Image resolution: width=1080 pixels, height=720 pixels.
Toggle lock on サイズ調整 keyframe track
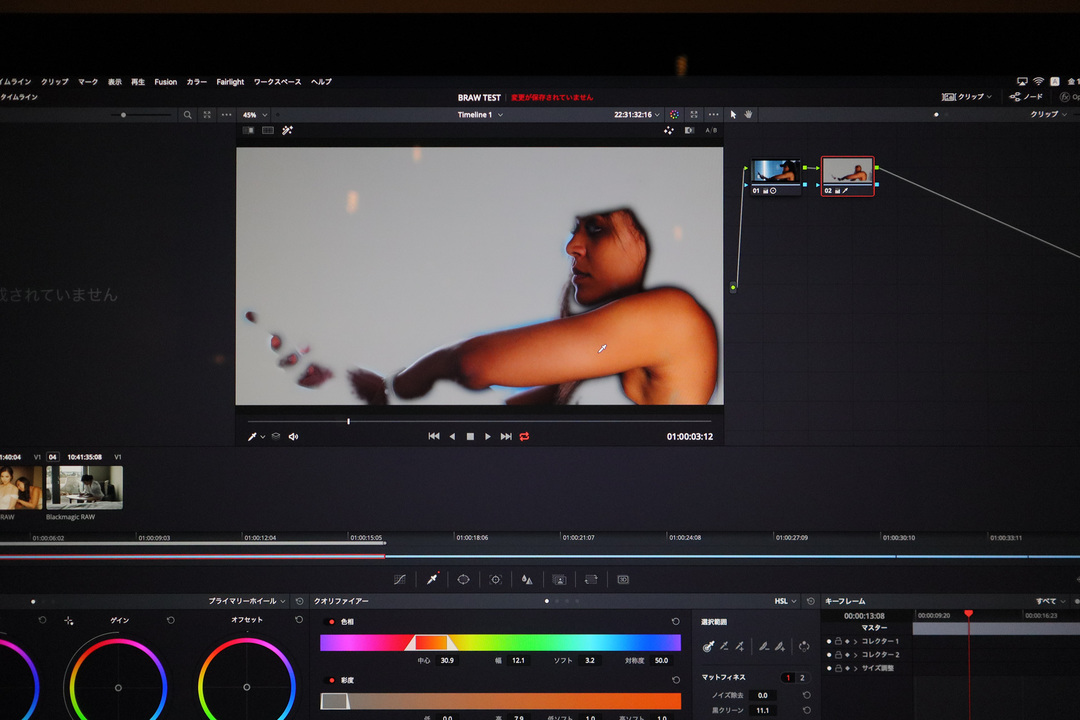(838, 668)
